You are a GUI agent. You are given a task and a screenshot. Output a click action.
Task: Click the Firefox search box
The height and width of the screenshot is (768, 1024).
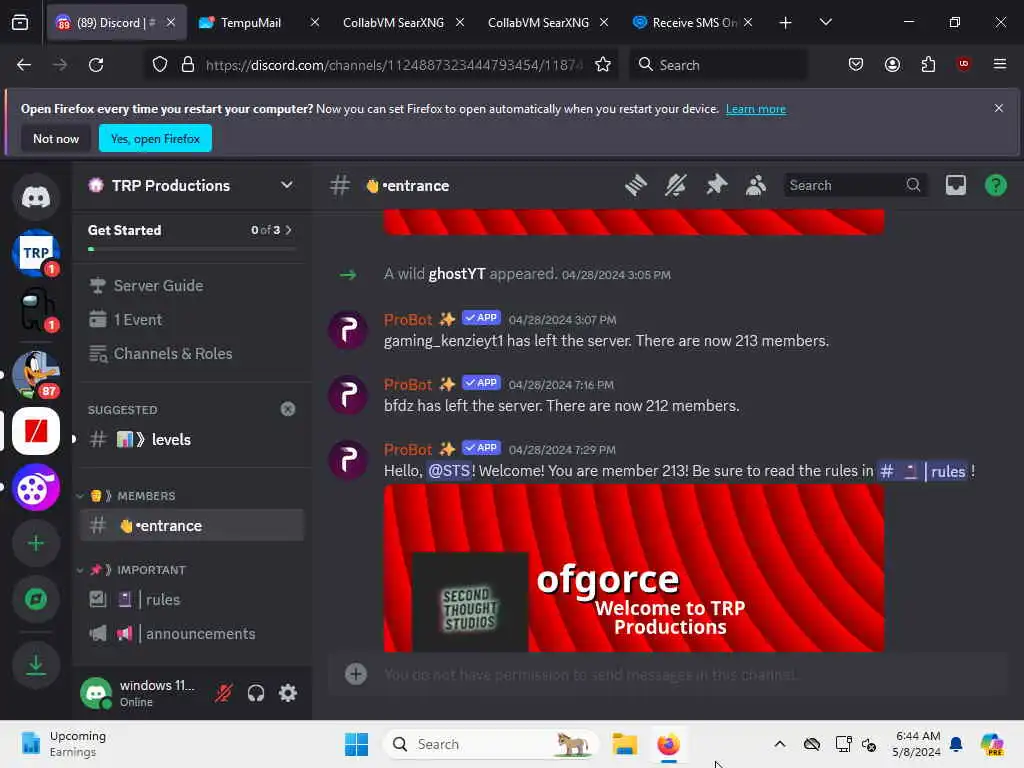pos(718,65)
